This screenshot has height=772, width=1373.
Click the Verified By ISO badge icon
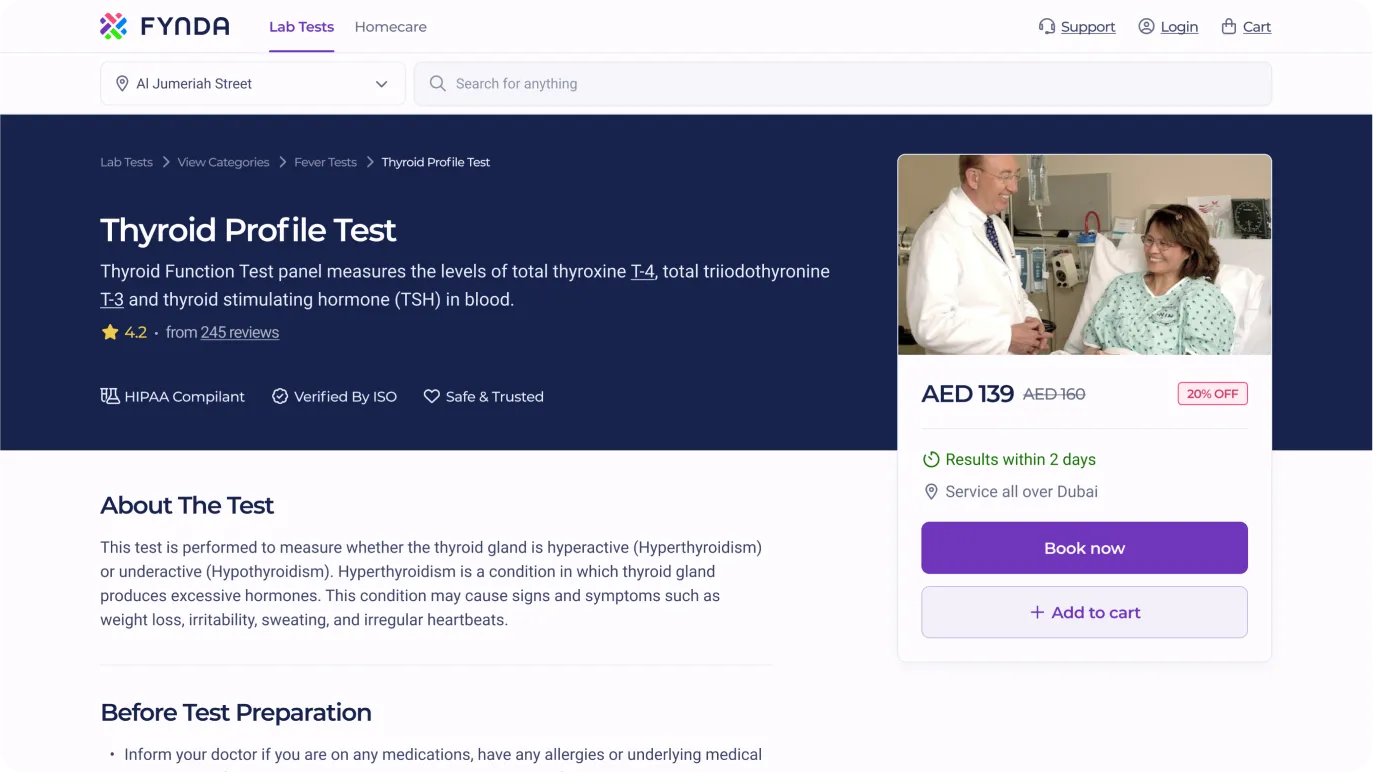click(x=280, y=396)
